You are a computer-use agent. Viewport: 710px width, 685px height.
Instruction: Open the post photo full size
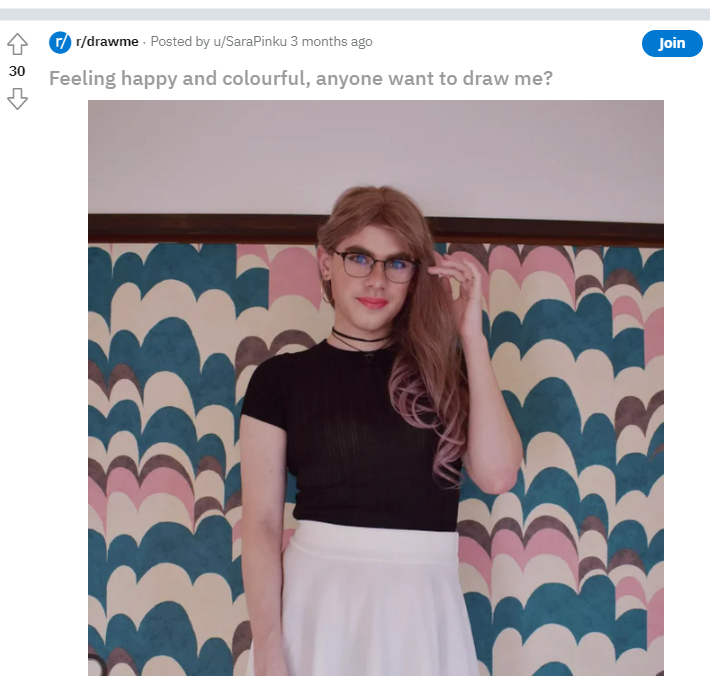(376, 388)
